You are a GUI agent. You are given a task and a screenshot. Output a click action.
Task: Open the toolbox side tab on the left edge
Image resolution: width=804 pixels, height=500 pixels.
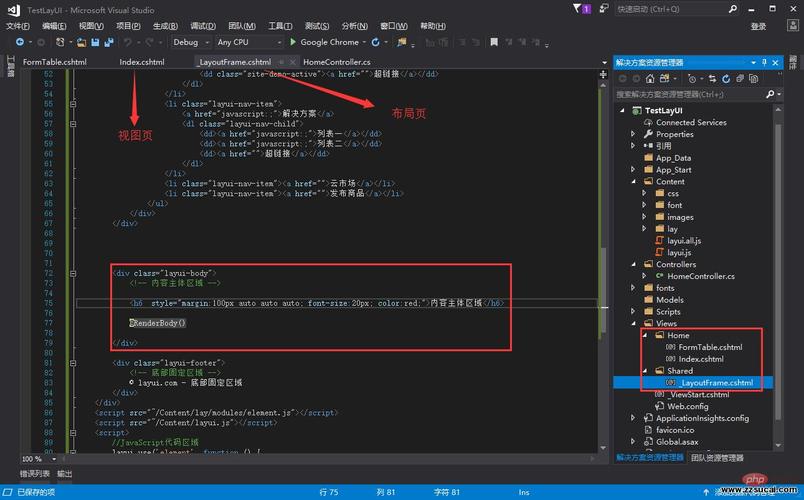(x=11, y=67)
